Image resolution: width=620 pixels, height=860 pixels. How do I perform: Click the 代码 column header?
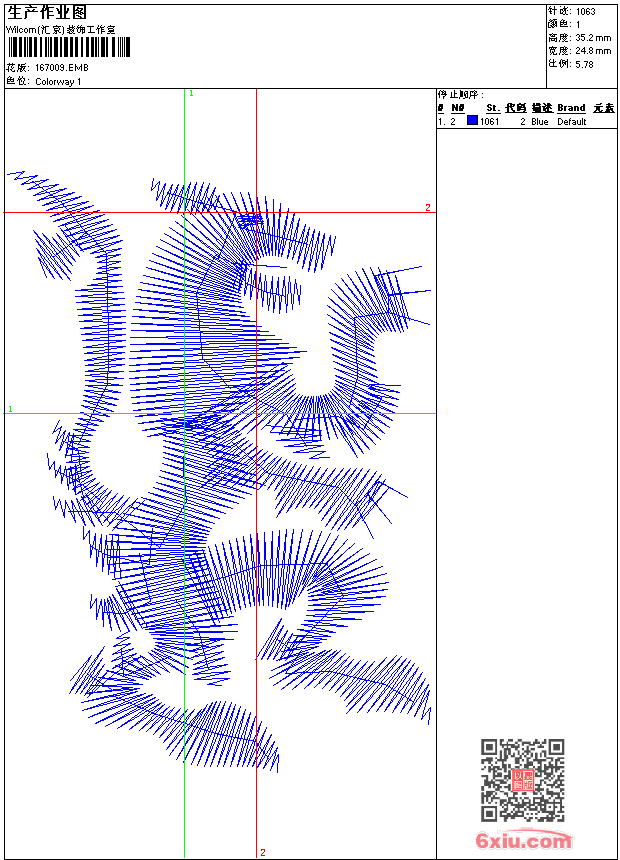point(515,108)
